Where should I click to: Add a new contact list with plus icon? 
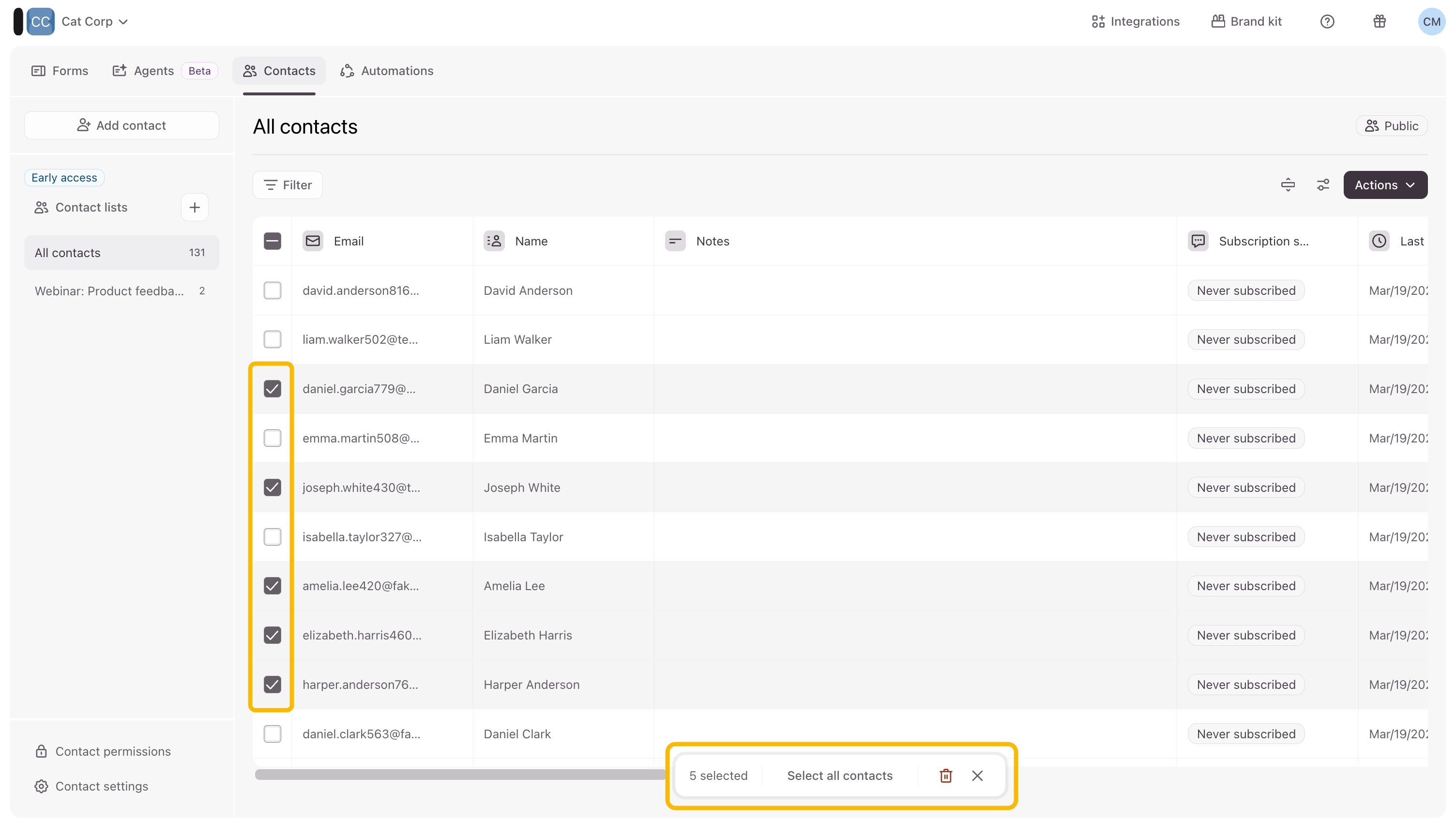[195, 208]
